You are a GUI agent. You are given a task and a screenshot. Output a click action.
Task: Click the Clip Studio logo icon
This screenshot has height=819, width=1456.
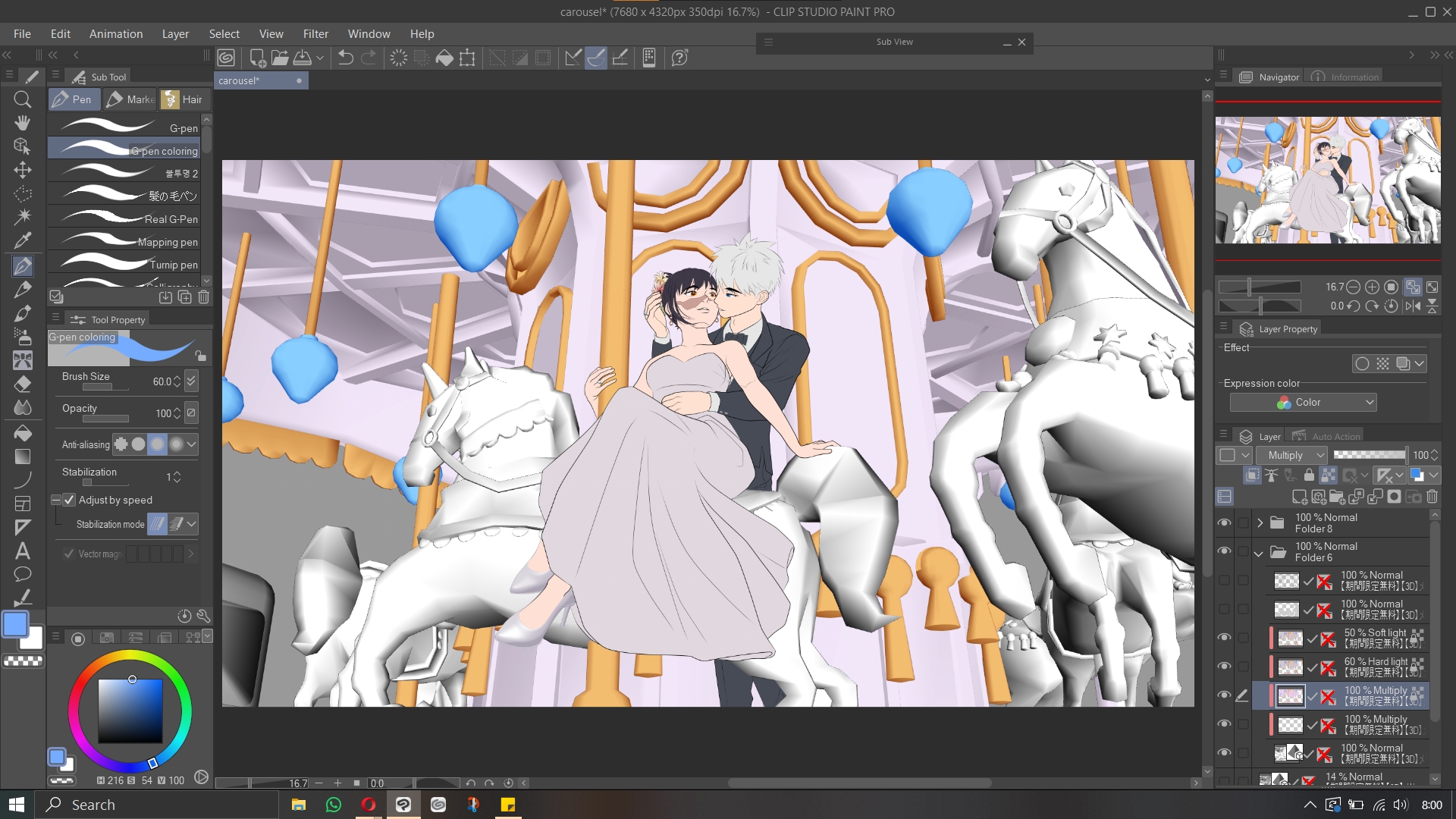[x=226, y=58]
